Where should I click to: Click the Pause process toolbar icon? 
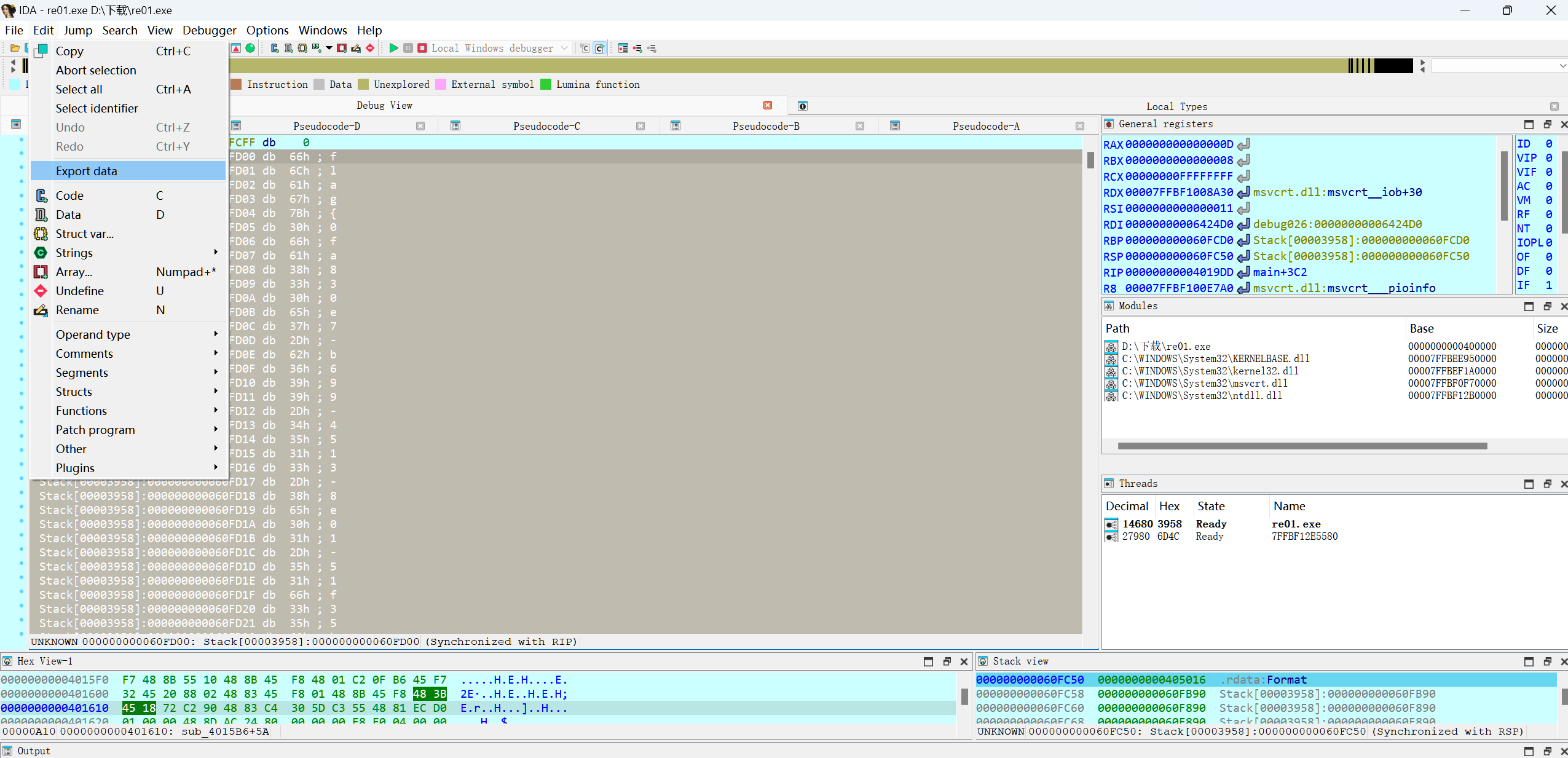point(408,48)
